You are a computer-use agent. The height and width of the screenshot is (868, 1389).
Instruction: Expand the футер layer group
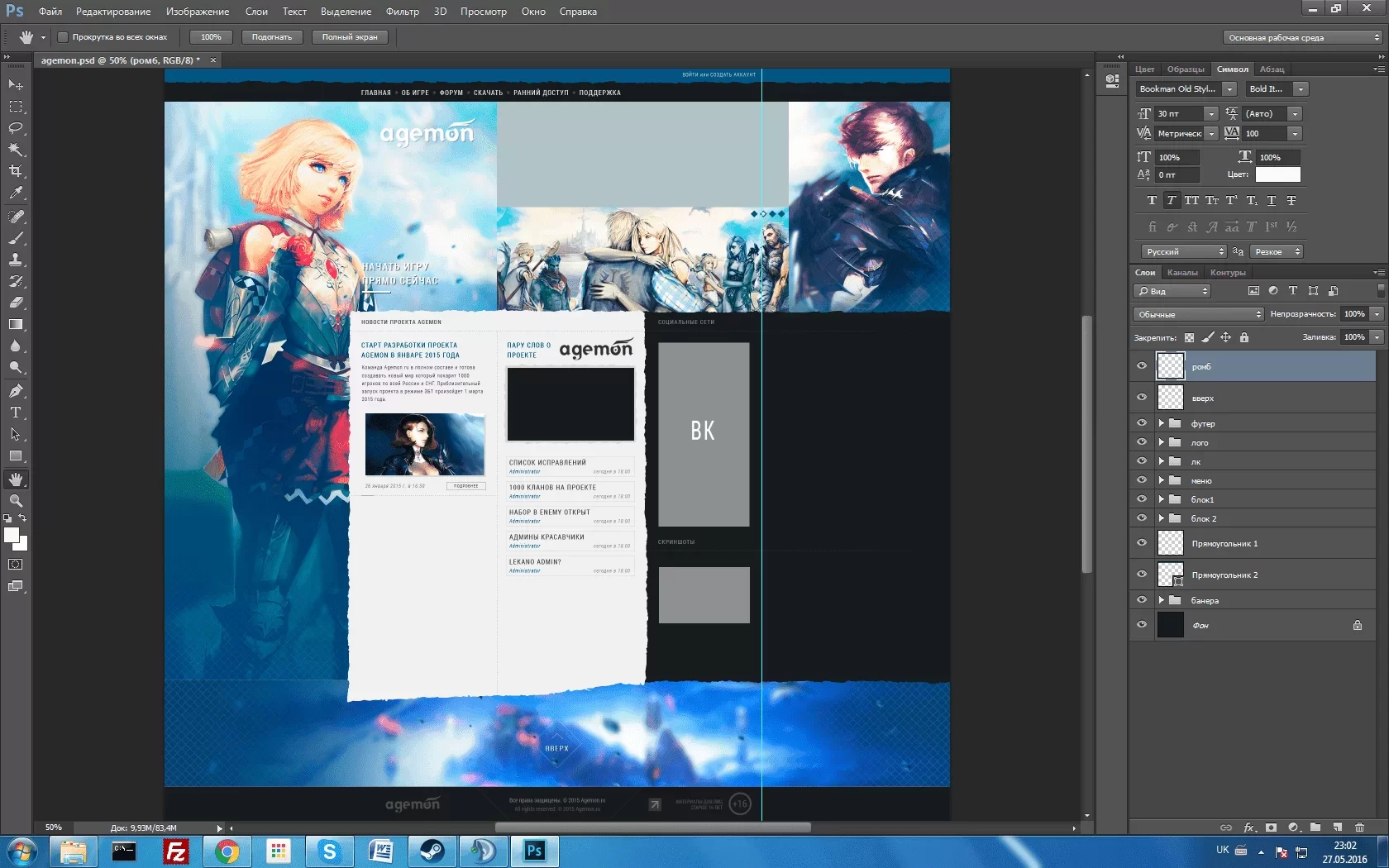point(1161,423)
